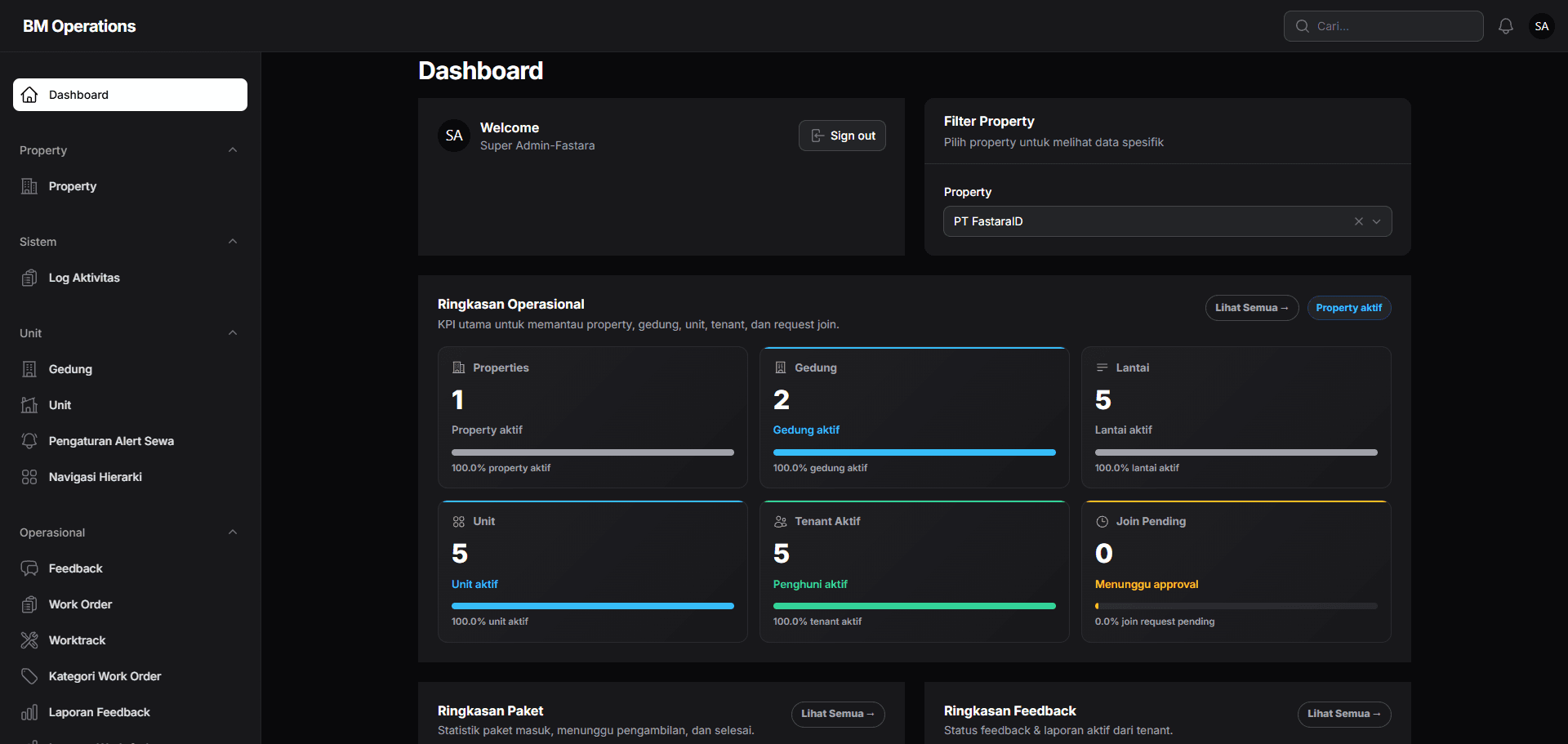This screenshot has height=744, width=1568.
Task: Click the BM Operations logo title
Action: pos(79,26)
